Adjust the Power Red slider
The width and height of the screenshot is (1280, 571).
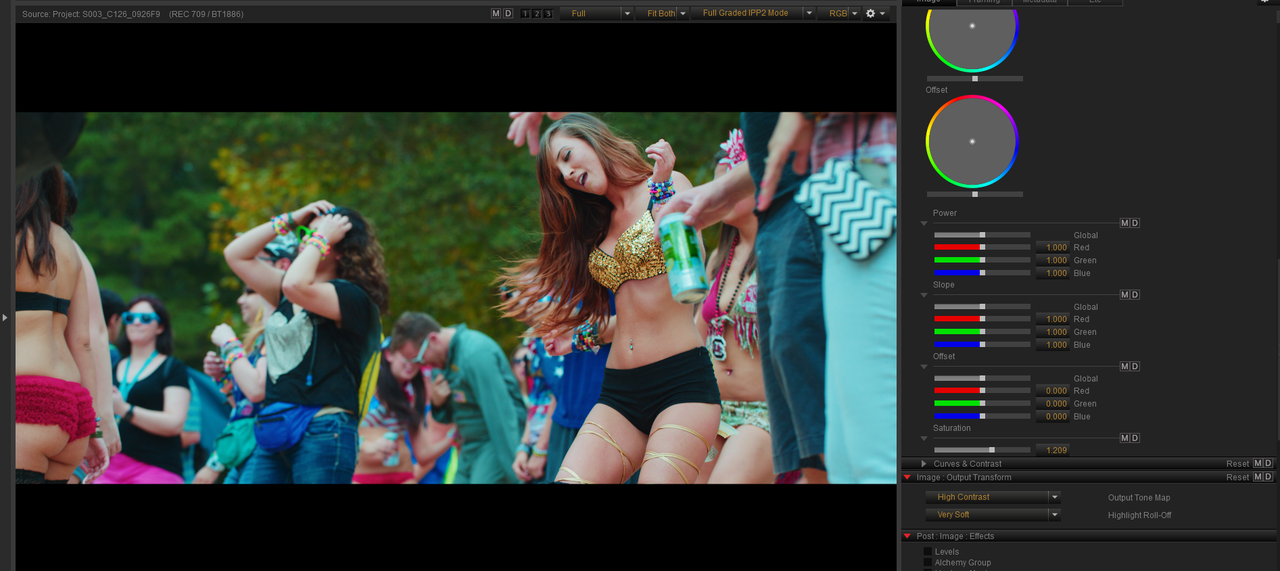982,247
